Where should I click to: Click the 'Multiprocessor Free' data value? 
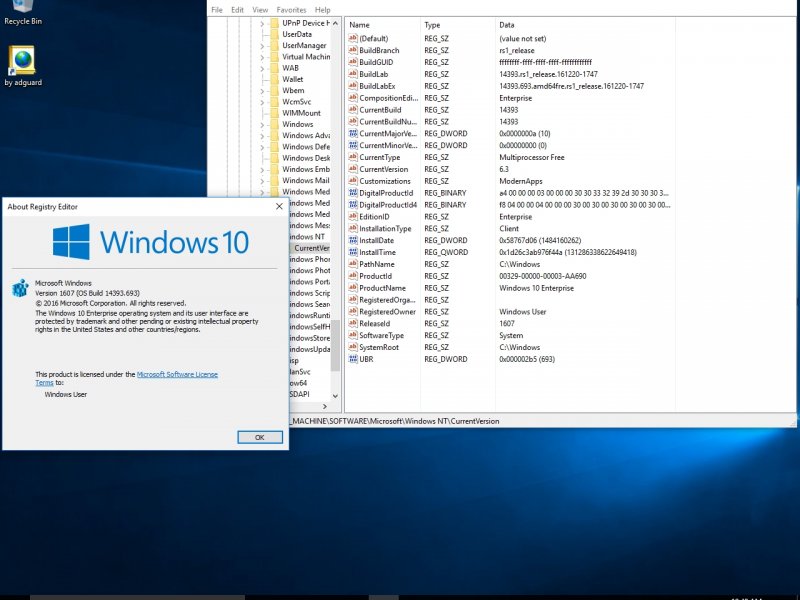click(532, 157)
